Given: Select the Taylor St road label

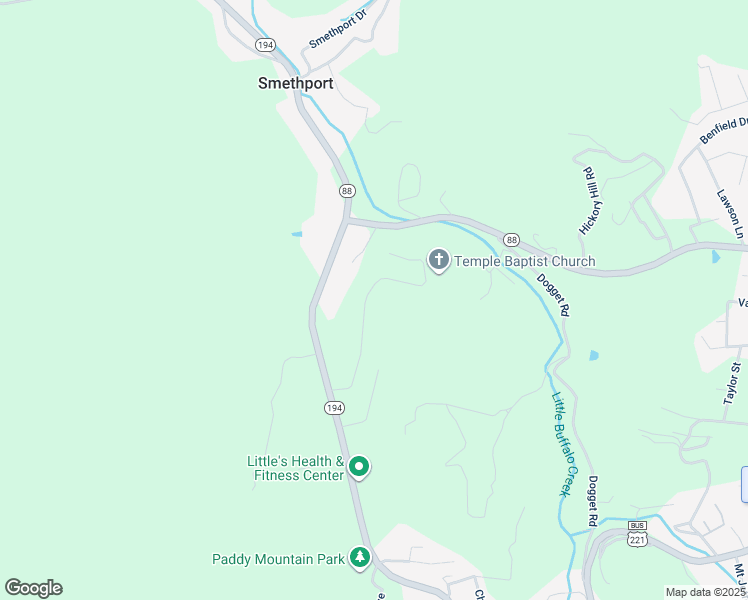Looking at the screenshot, I should pos(732,384).
